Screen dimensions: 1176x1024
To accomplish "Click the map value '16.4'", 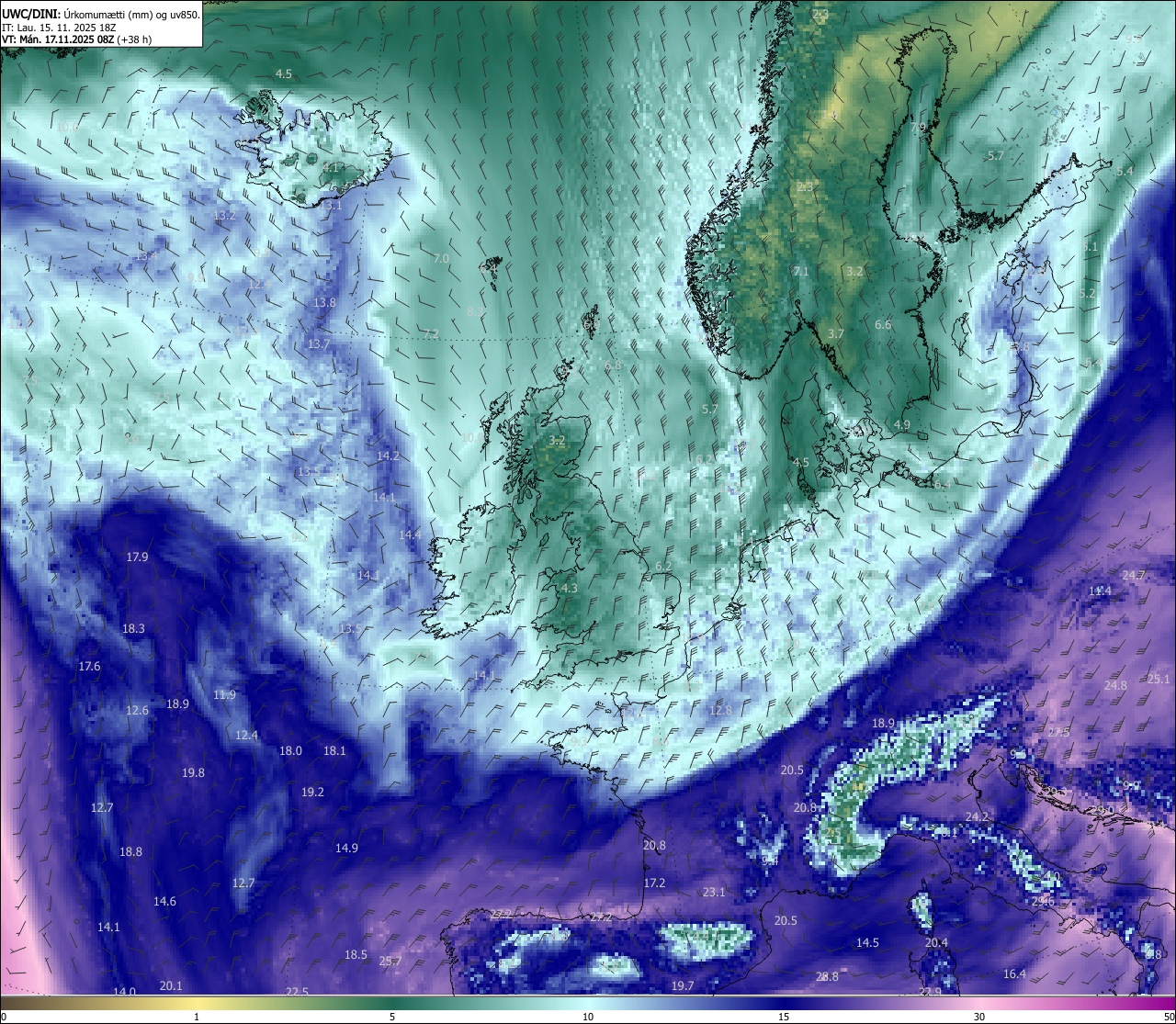I will pyautogui.click(x=1014, y=973).
